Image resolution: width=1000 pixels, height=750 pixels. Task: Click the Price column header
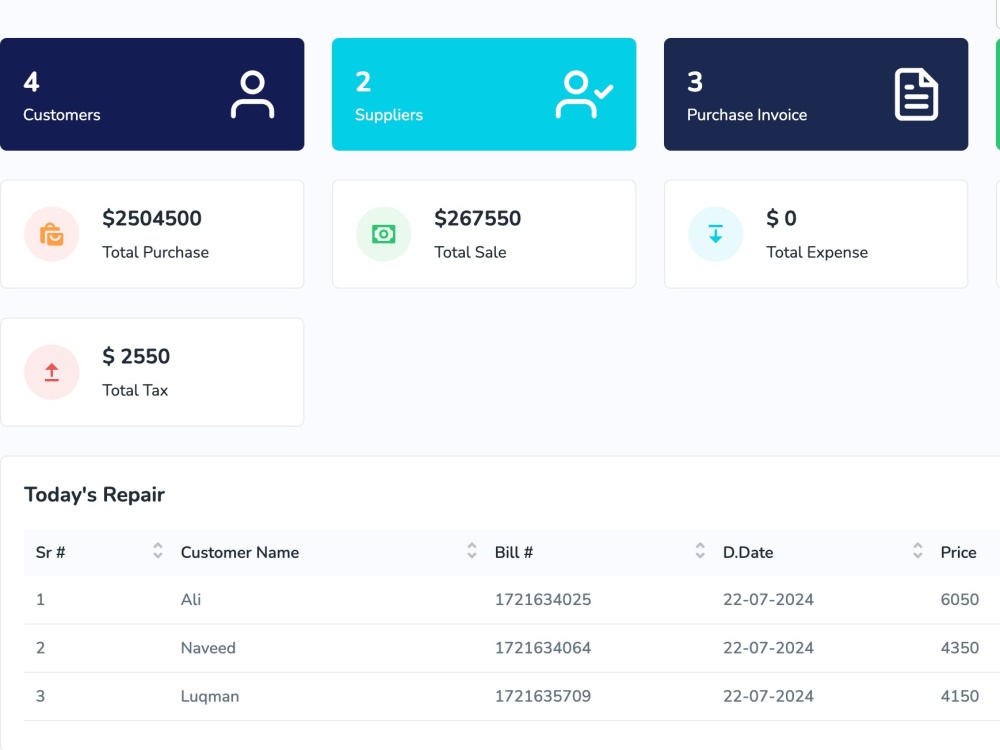pos(958,552)
